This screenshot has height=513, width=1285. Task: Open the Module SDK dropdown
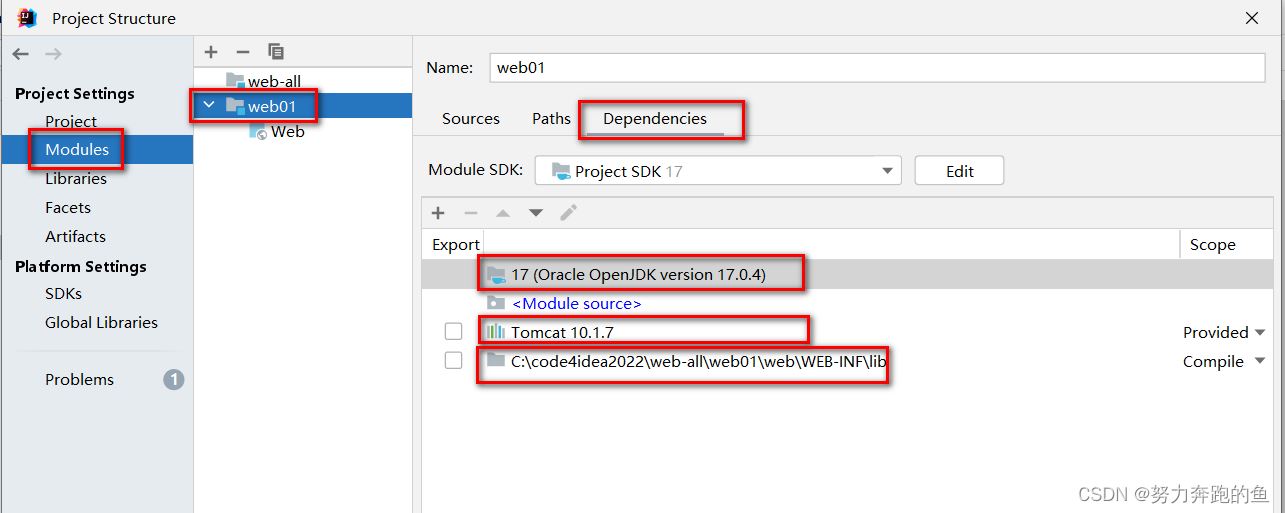click(718, 171)
